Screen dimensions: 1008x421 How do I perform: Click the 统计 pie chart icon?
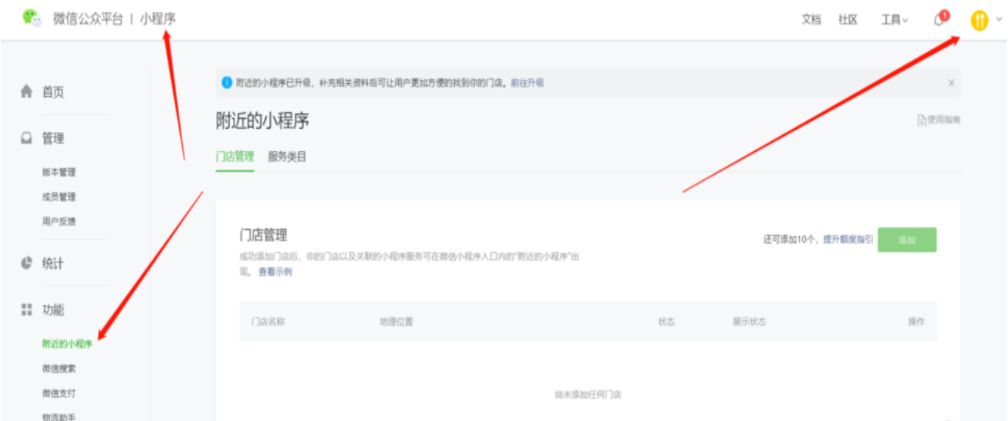click(26, 263)
